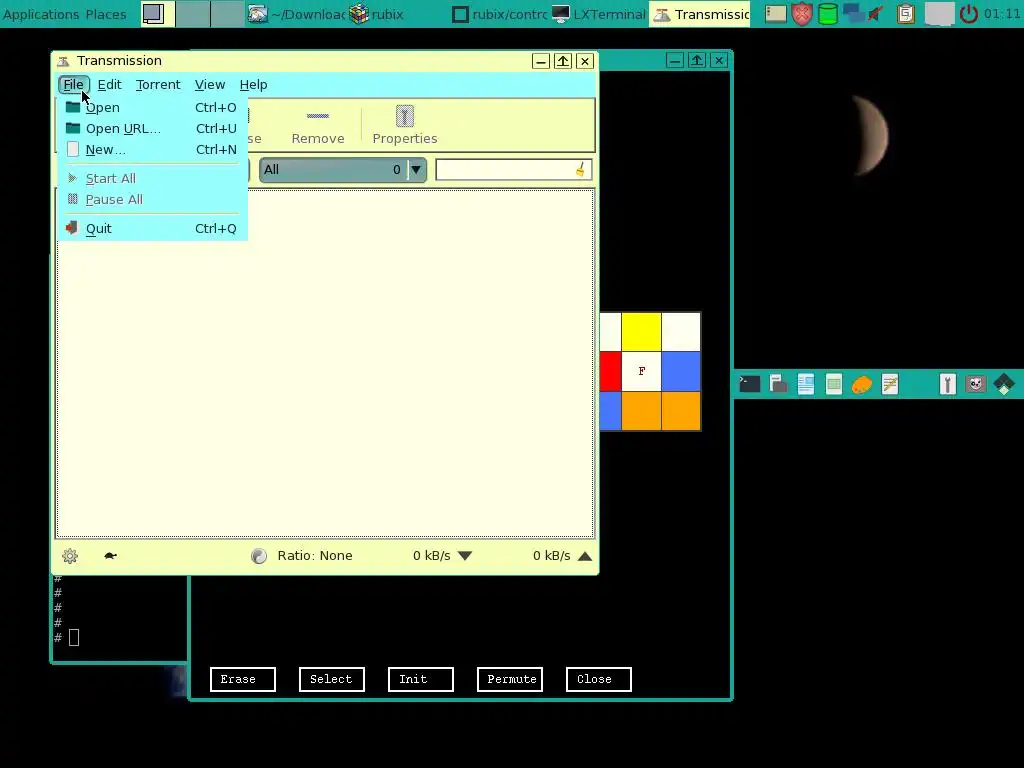Click the Erase button in rubix

pos(243,679)
